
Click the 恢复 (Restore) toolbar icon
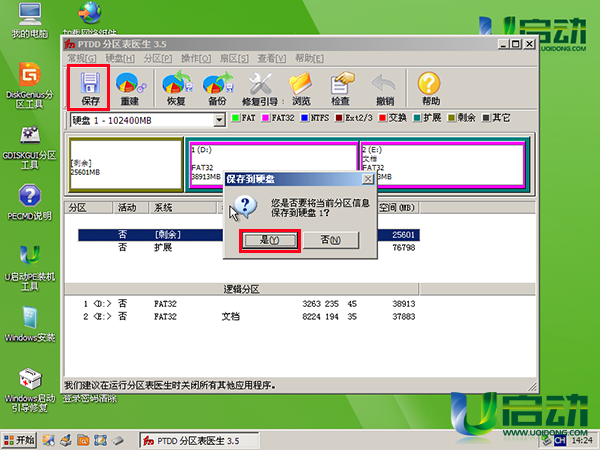click(176, 86)
